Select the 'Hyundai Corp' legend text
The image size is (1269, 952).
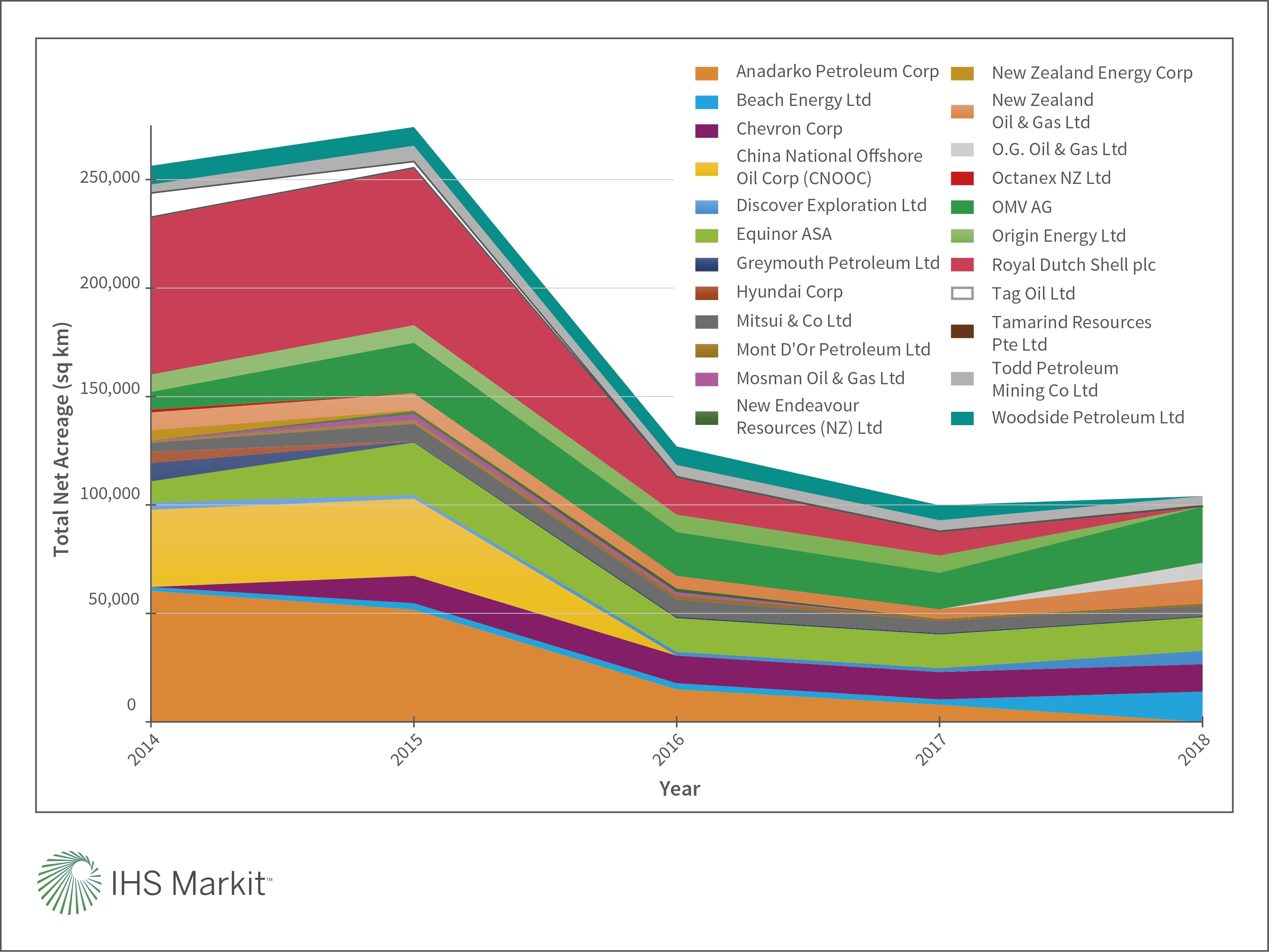[789, 292]
